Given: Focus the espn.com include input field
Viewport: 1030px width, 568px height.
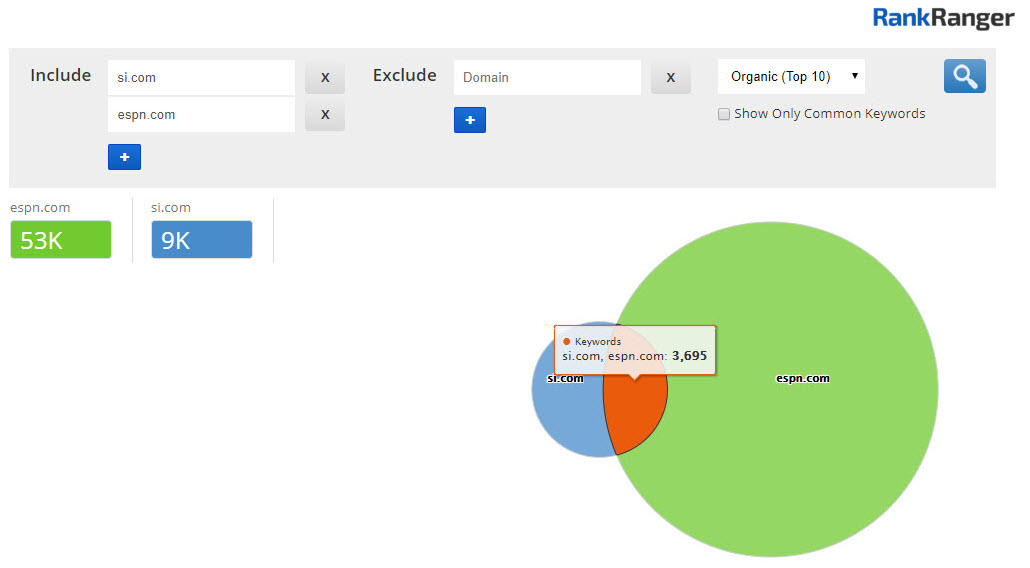Looking at the screenshot, I should pos(201,115).
